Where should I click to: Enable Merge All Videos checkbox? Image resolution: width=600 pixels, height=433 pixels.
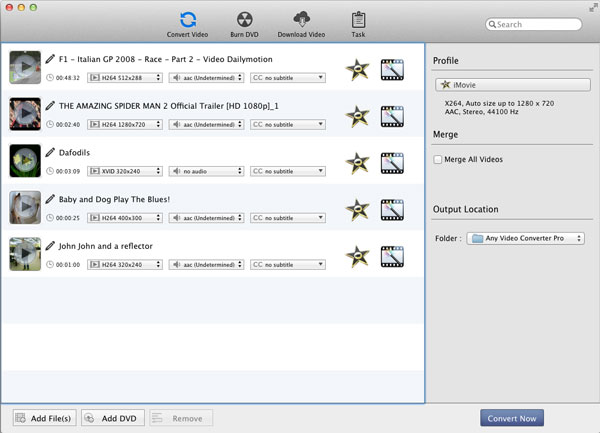click(x=438, y=159)
